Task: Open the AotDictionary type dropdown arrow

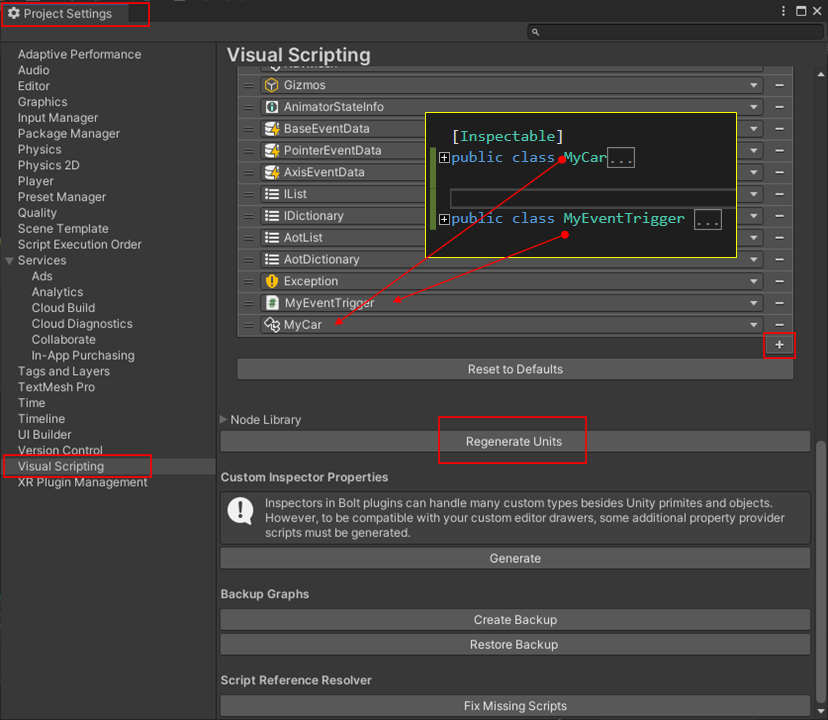Action: click(x=754, y=259)
